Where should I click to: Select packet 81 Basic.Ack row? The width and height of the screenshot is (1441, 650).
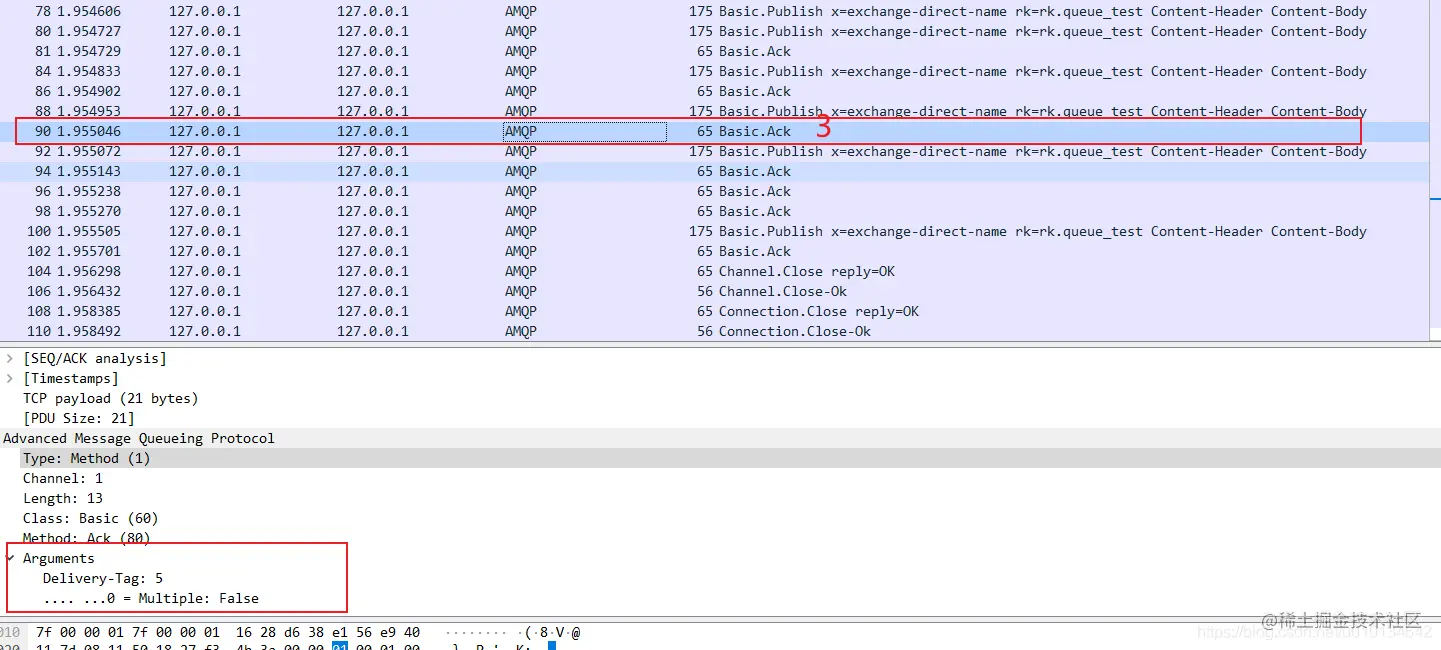714,51
